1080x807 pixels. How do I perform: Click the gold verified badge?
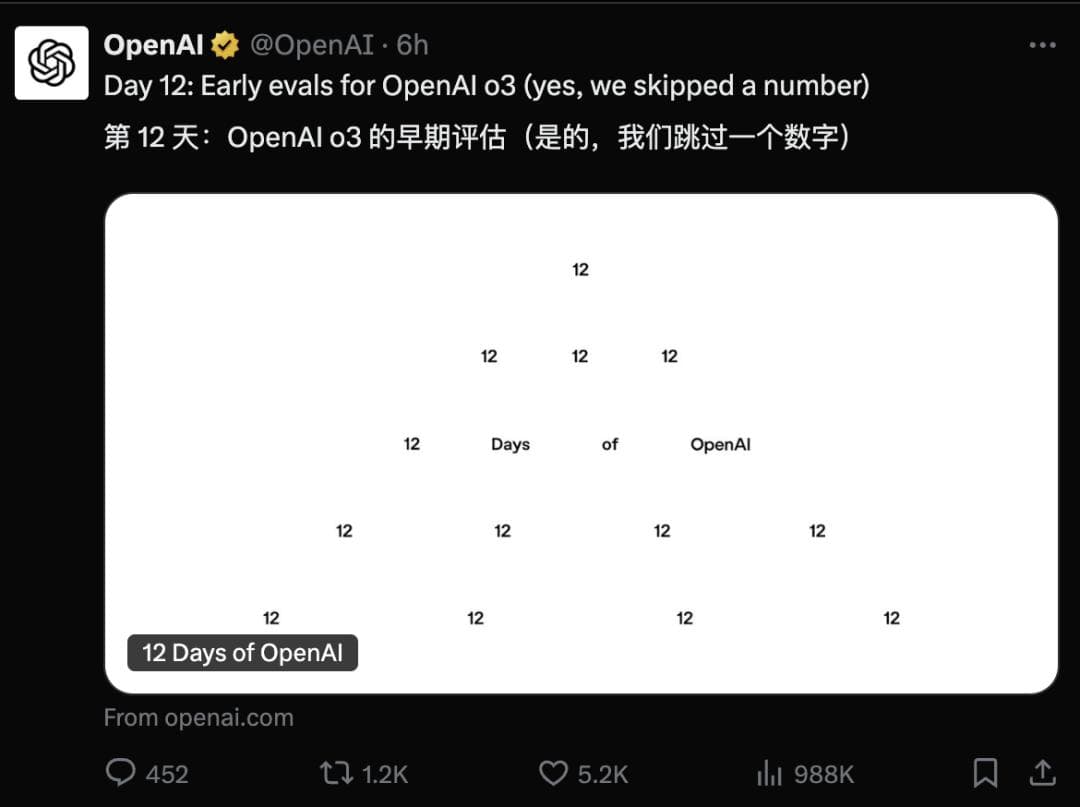tap(225, 45)
